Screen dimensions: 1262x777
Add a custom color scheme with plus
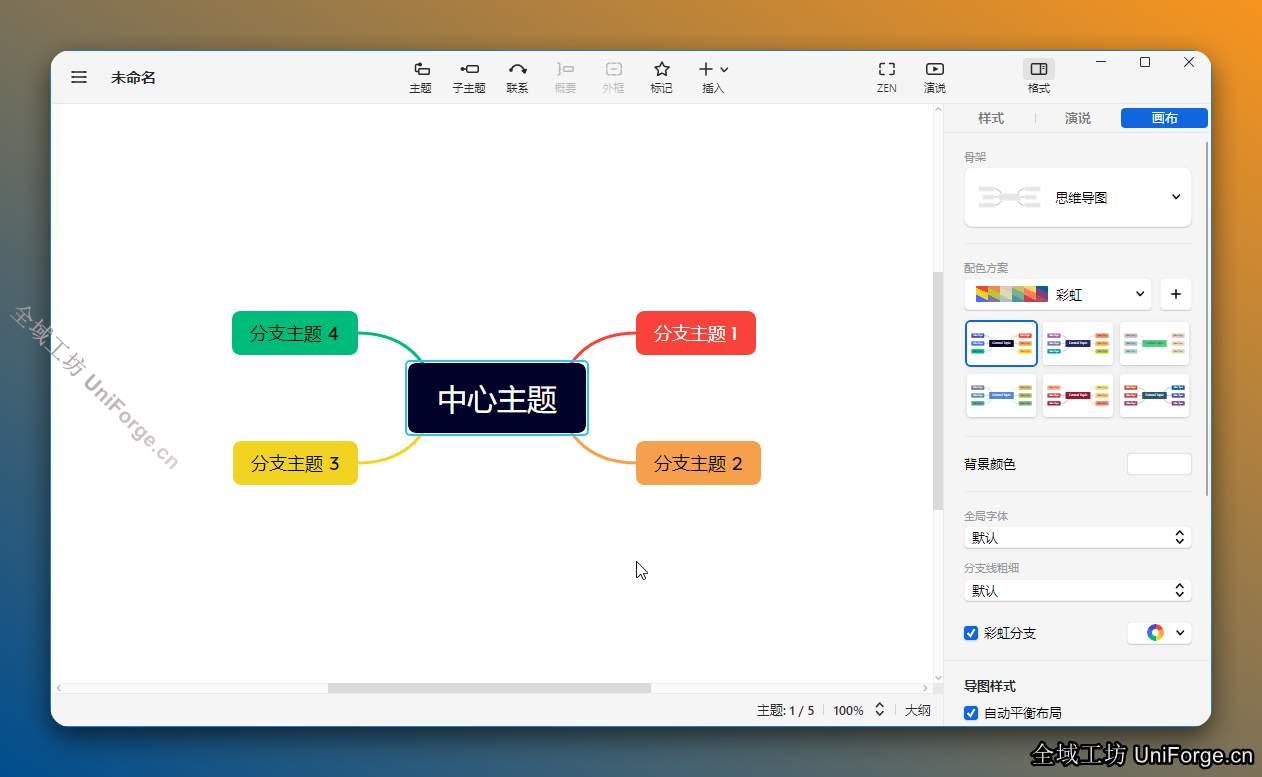click(1176, 294)
